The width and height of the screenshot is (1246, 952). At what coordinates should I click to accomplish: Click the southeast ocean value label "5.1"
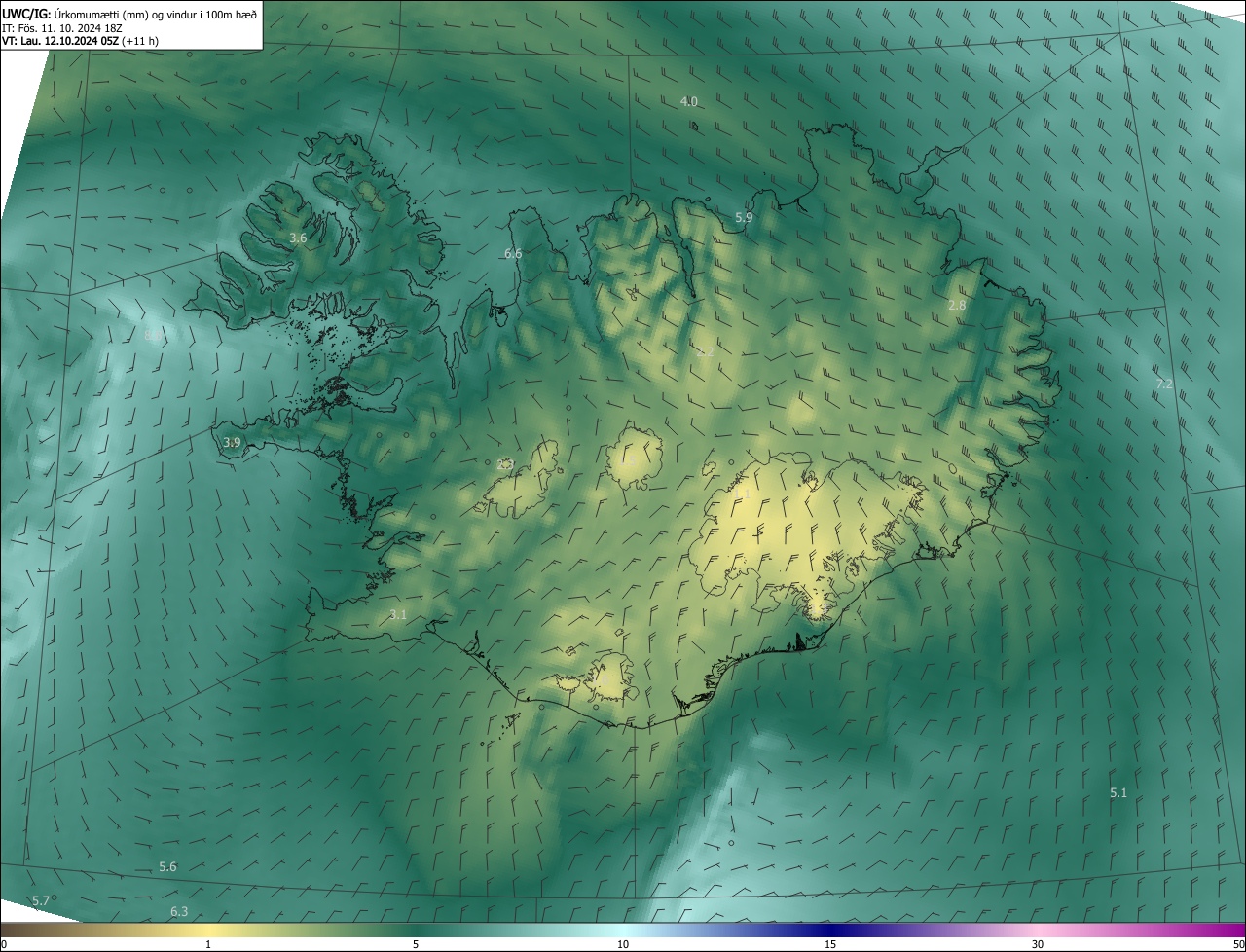[x=1118, y=793]
